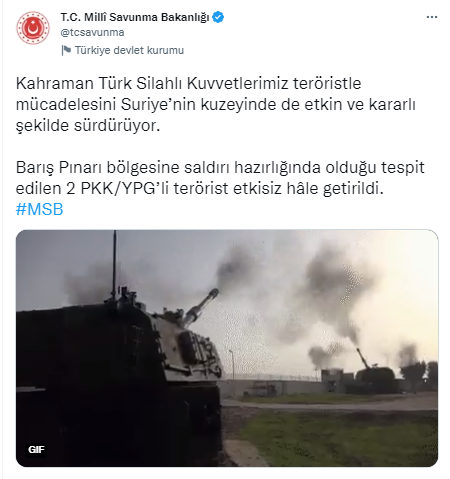Click the distant howitzer in the GIF
450x479 pixels.
pyautogui.click(x=375, y=373)
